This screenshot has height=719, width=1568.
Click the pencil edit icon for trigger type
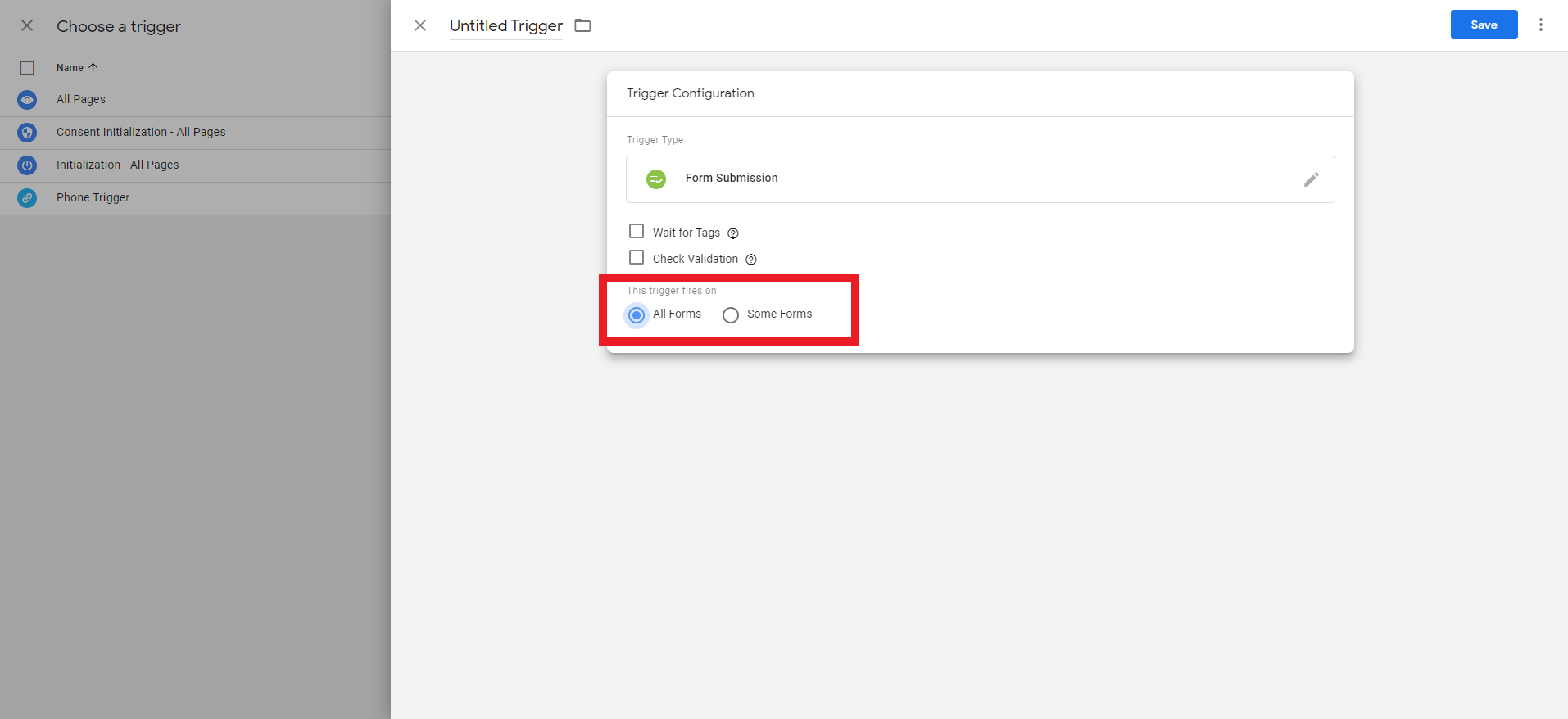pyautogui.click(x=1311, y=179)
